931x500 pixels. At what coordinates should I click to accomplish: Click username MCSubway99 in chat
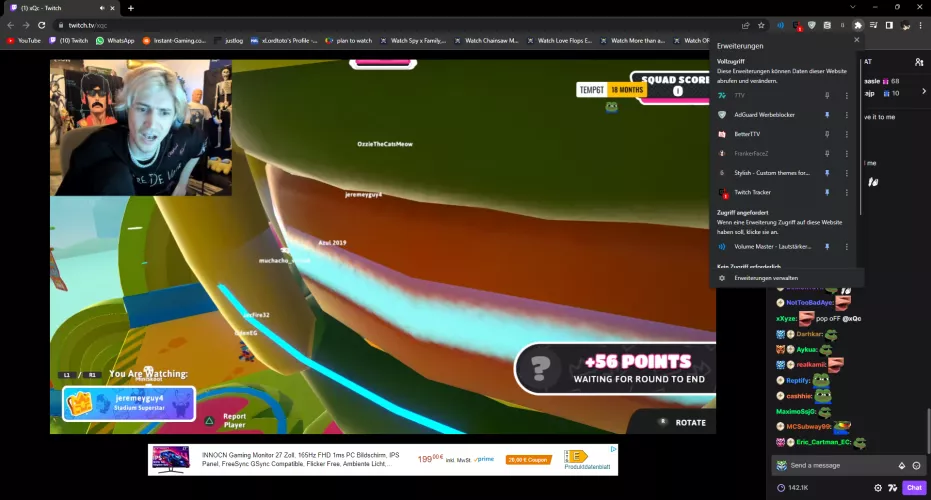[x=808, y=427]
